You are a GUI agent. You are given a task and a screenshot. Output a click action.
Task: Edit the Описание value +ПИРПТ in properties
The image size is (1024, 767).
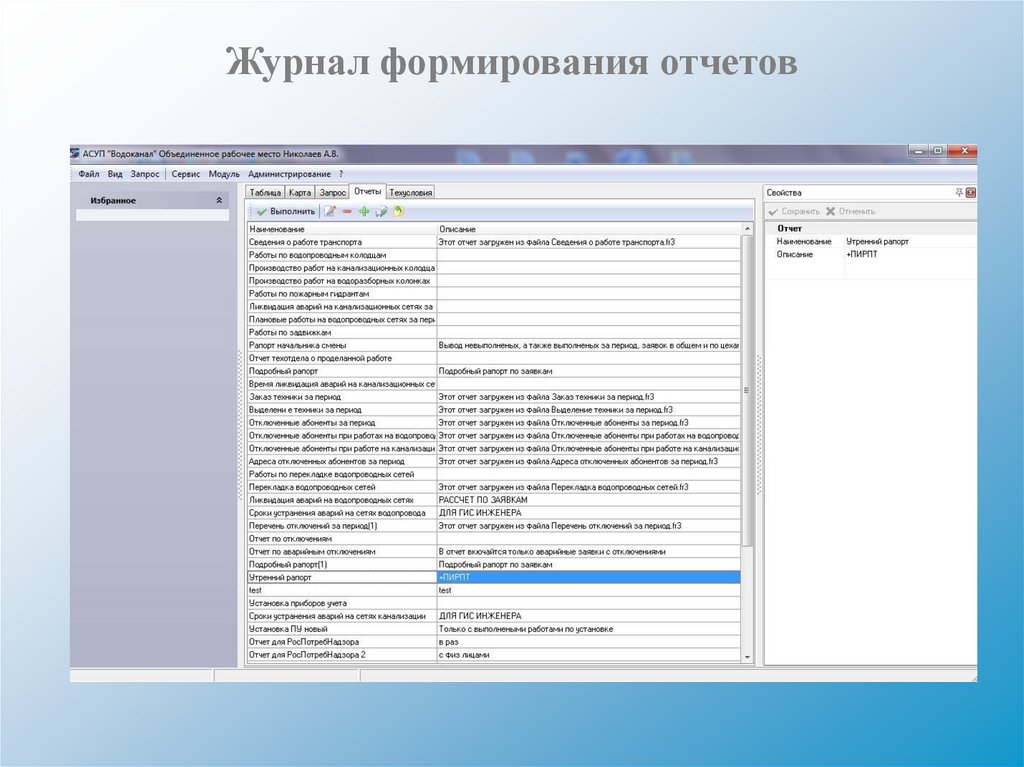(910, 255)
